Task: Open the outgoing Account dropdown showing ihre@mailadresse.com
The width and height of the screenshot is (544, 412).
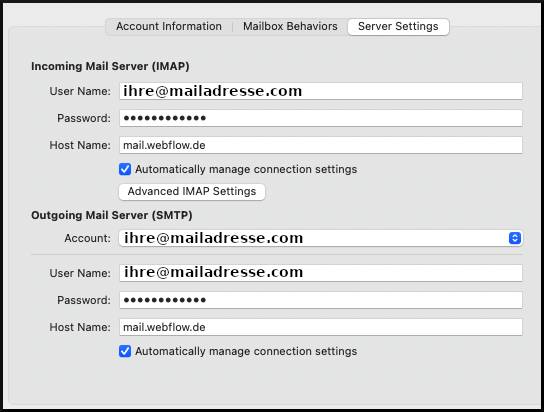Action: click(321, 238)
